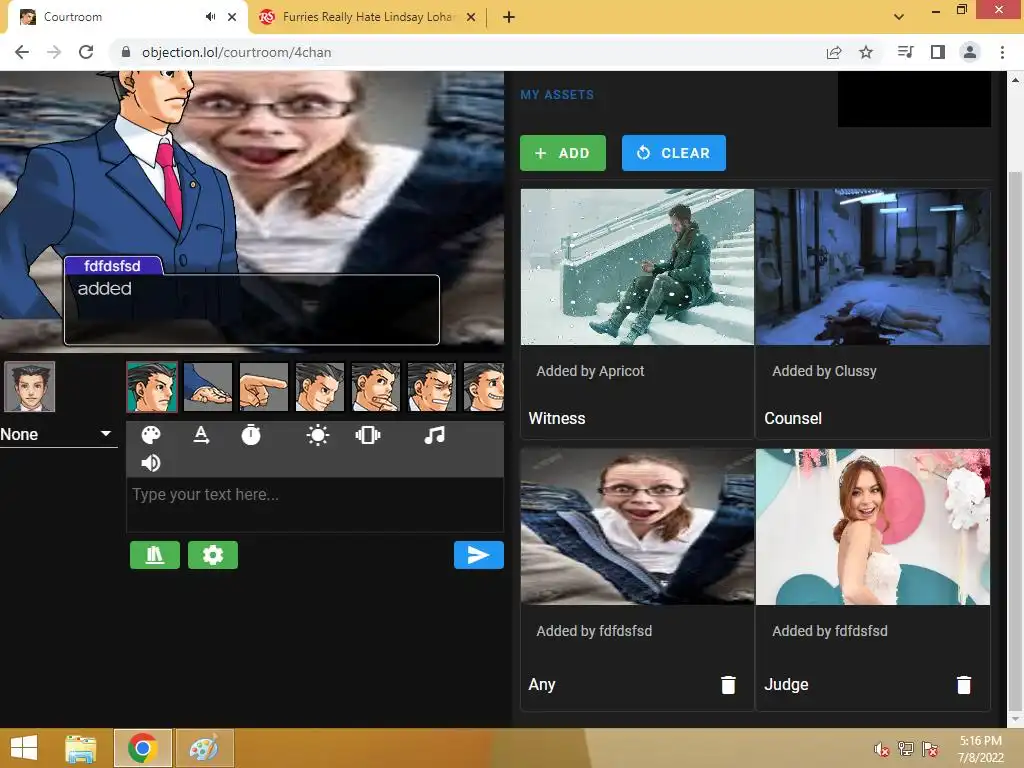Open File Explorer from the taskbar

(80, 748)
